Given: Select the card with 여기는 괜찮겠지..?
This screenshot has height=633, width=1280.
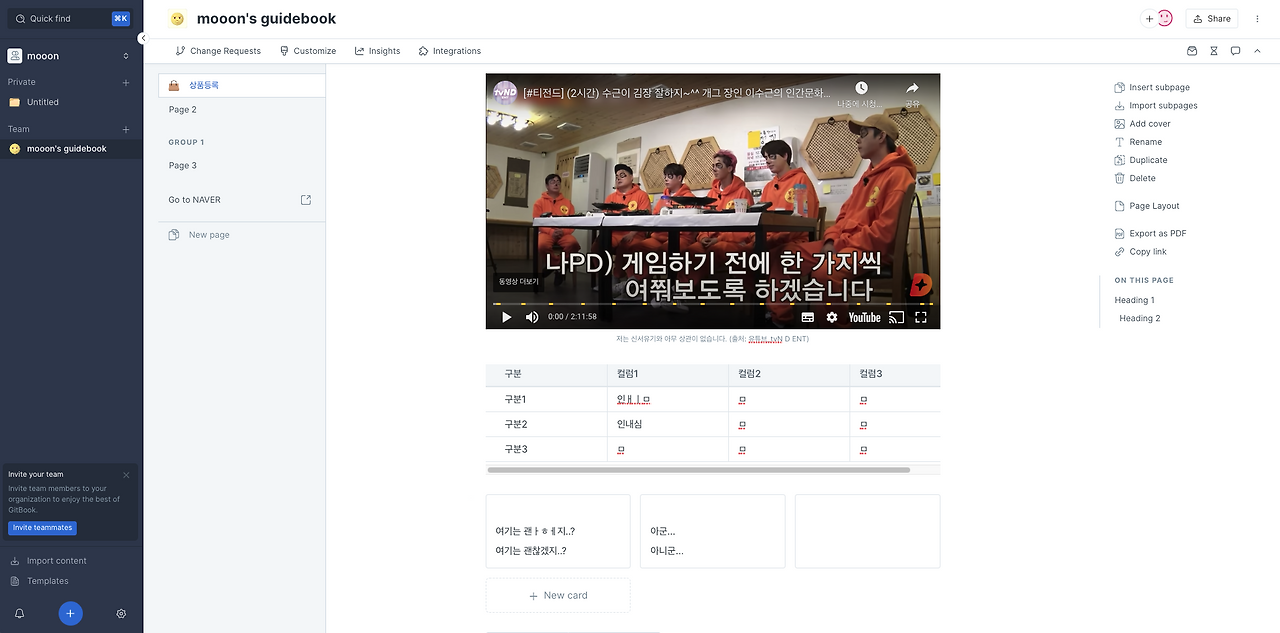Looking at the screenshot, I should tap(558, 531).
